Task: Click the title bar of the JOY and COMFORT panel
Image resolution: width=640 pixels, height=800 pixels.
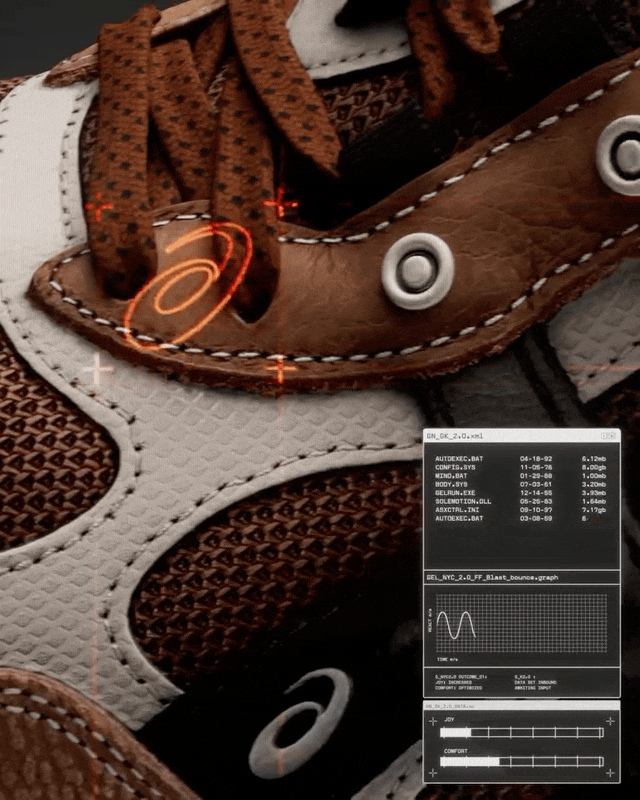Action: 522,706
